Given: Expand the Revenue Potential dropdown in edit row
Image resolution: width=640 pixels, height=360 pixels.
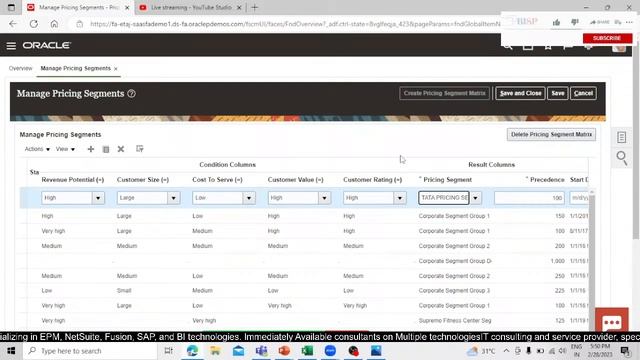Looking at the screenshot, I should 98,198.
